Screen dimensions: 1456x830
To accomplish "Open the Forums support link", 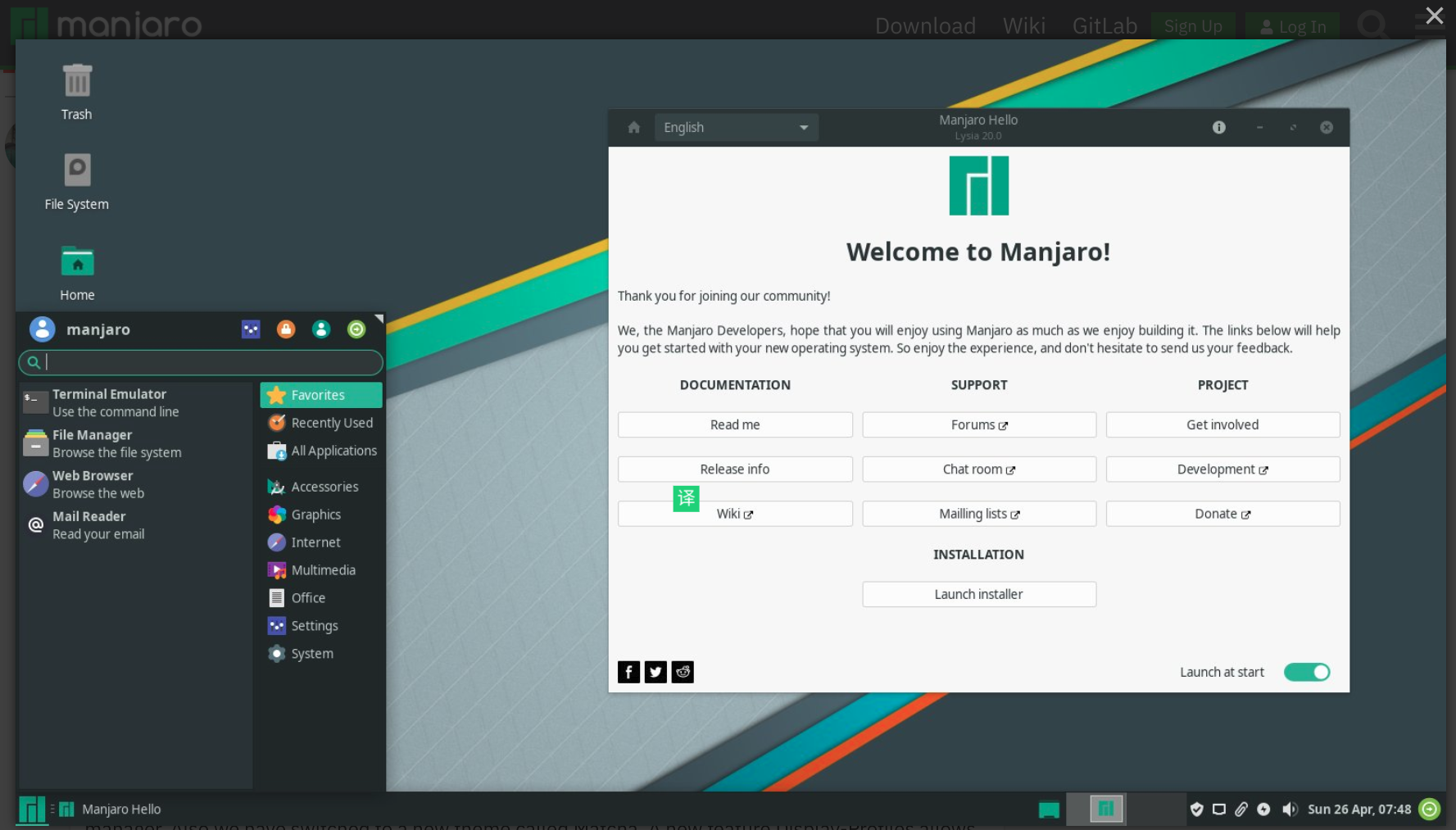I will pos(979,424).
